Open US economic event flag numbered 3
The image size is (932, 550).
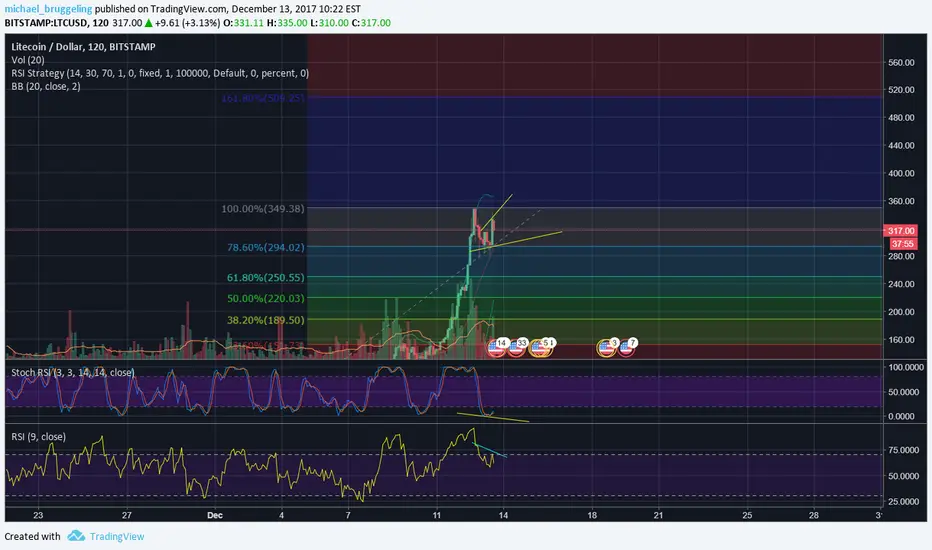pyautogui.click(x=607, y=347)
